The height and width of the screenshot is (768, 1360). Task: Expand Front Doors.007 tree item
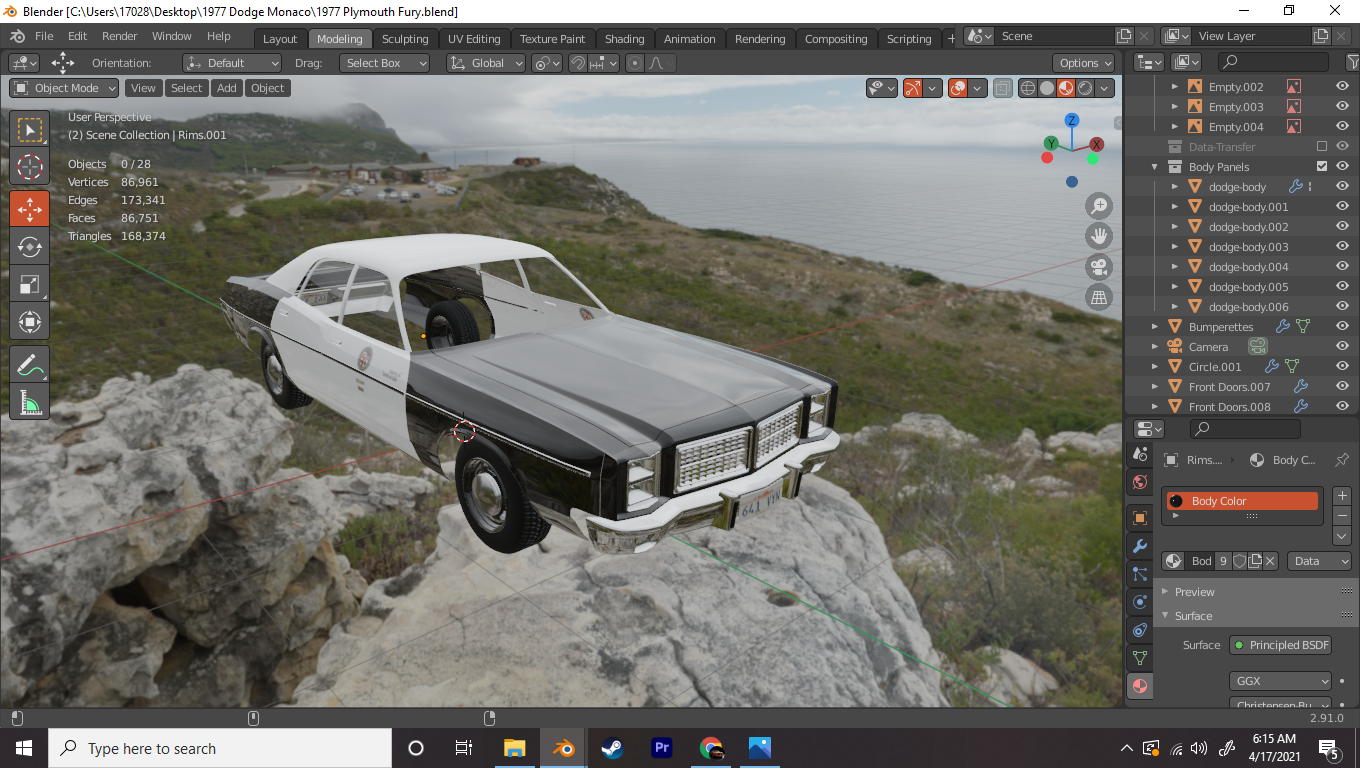[1155, 387]
